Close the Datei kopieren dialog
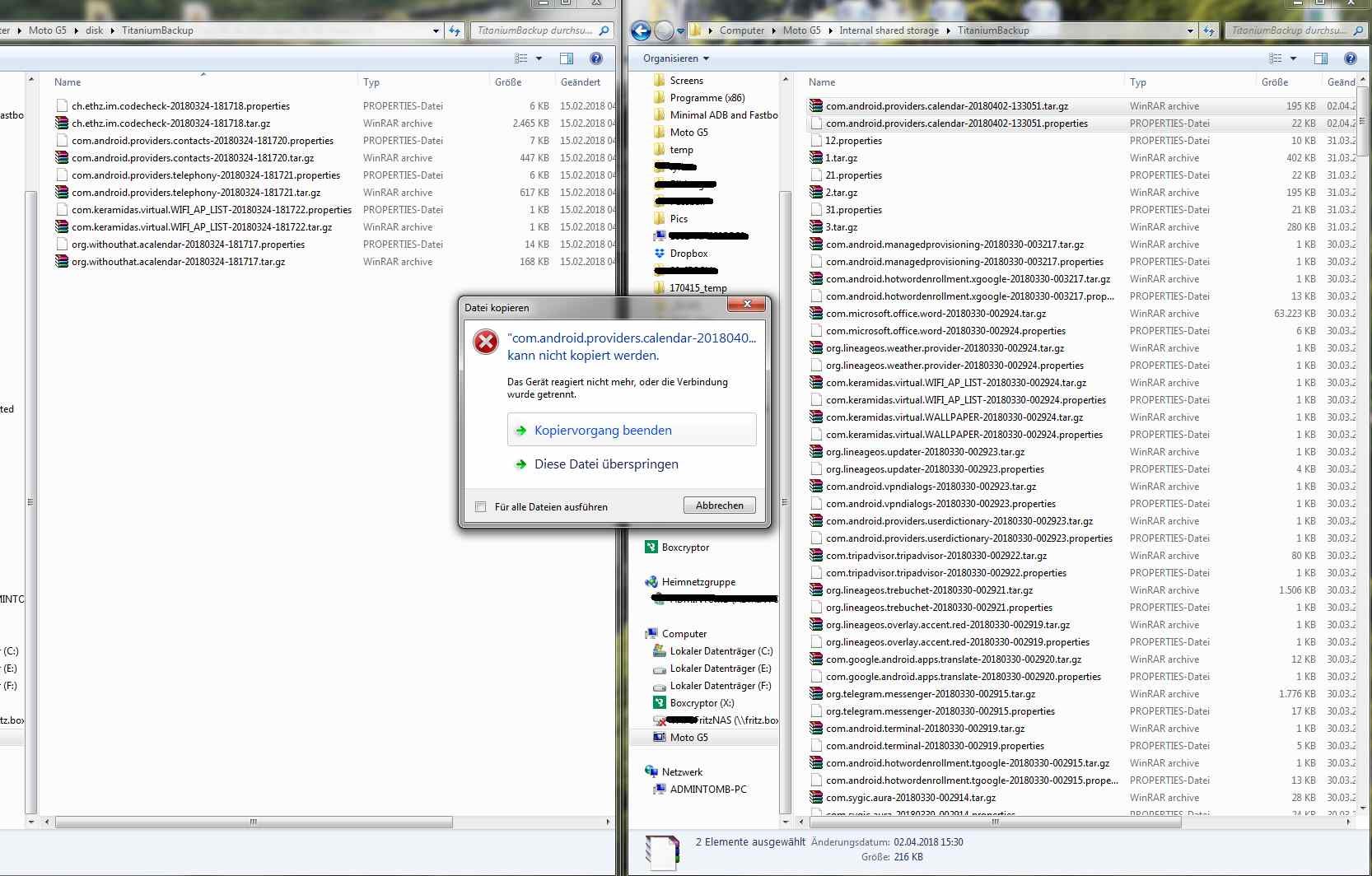 coord(747,305)
